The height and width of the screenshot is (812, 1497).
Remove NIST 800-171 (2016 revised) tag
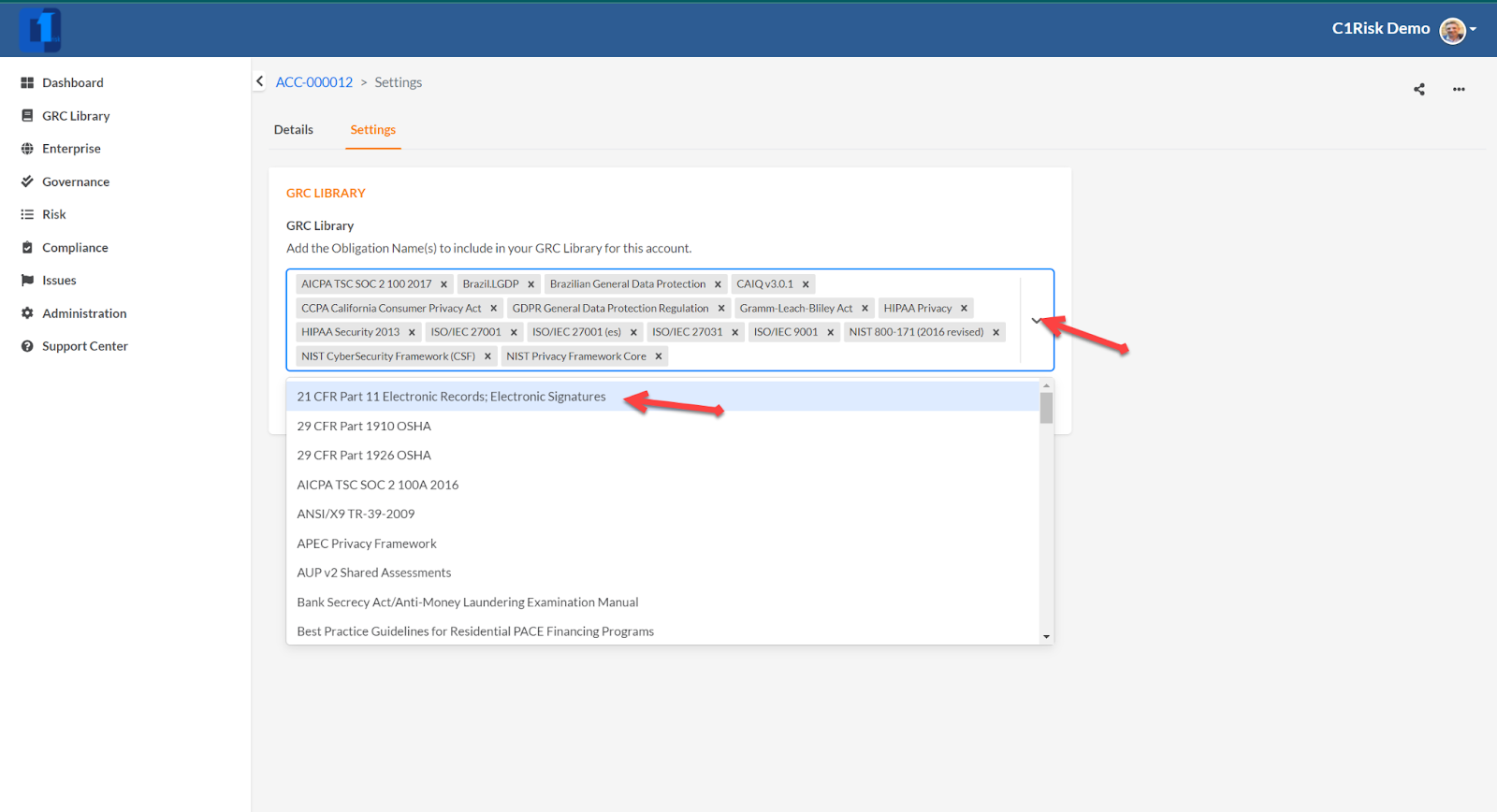click(996, 332)
